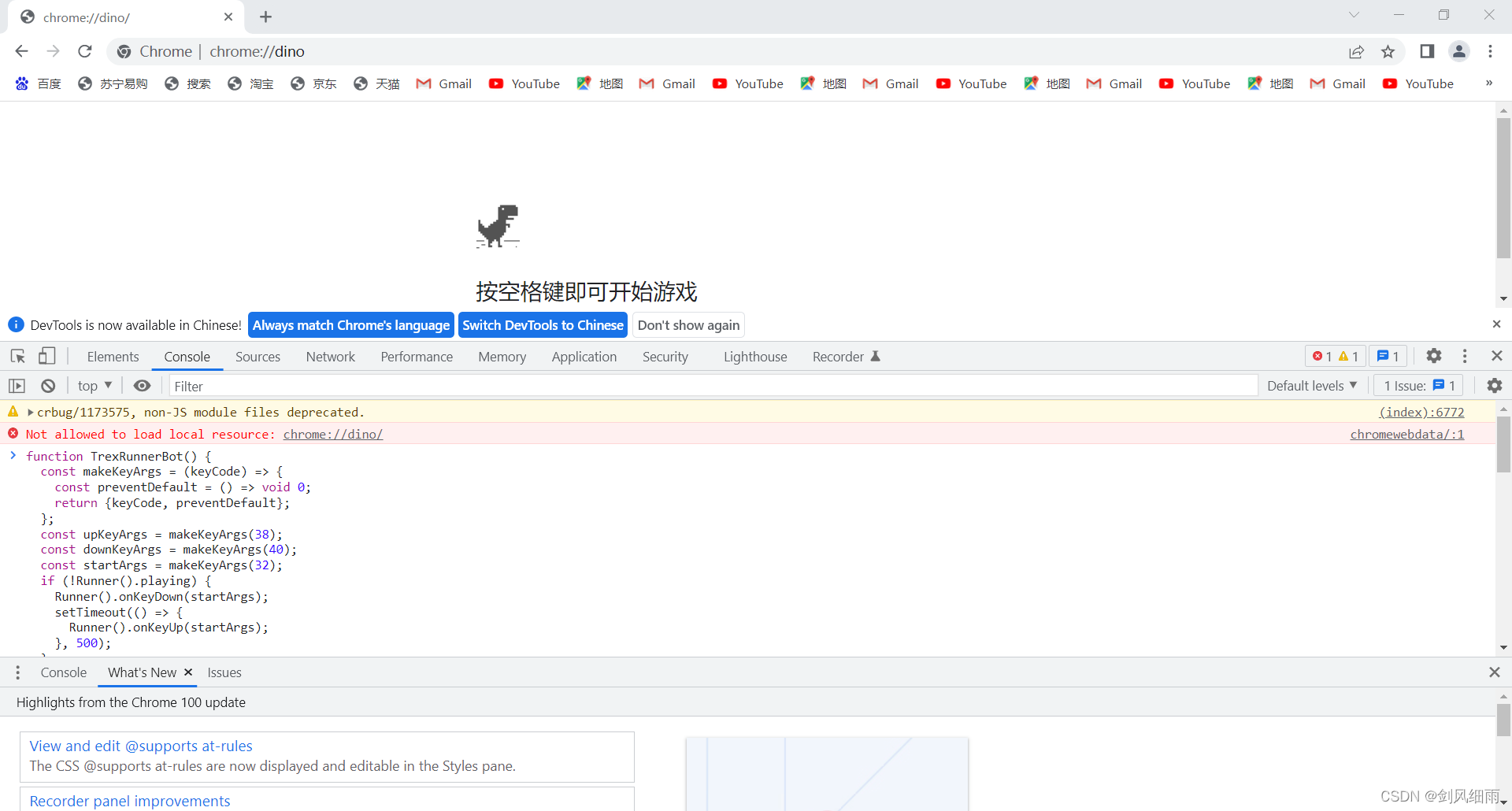Click the browser back arrow

21,51
